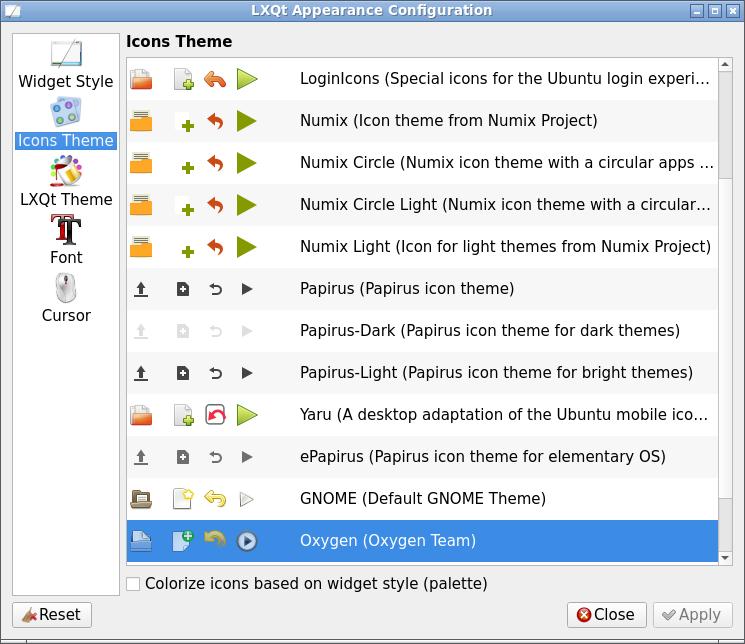
Task: Enable Colorize icons based on widget style
Action: [x=134, y=583]
